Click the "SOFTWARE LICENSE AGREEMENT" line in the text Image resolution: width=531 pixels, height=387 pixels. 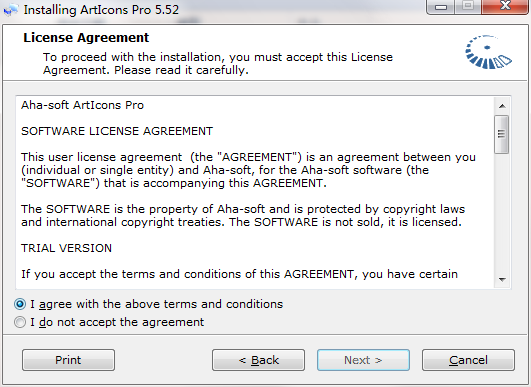pos(117,131)
